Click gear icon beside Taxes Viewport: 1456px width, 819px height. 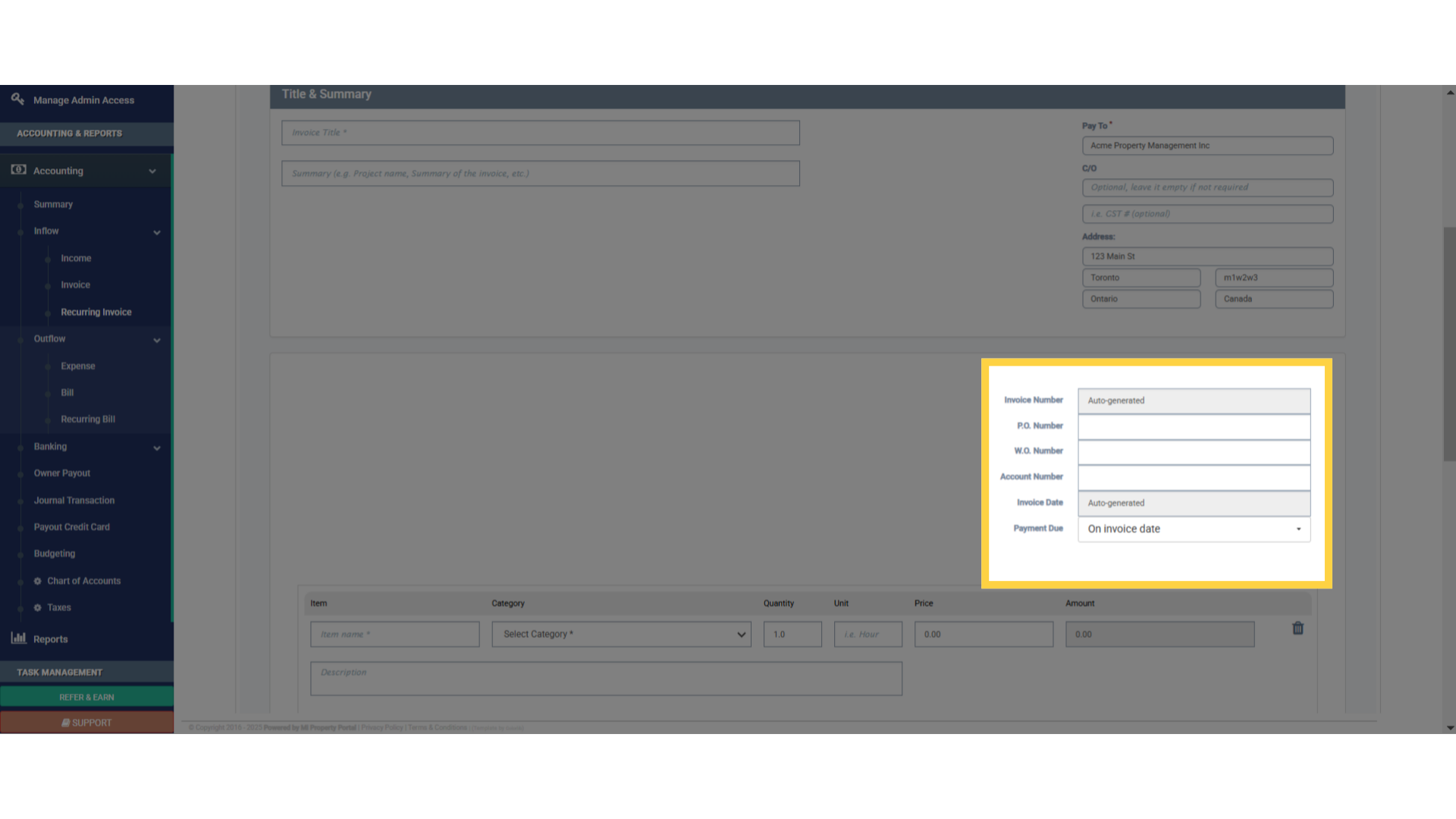pyautogui.click(x=38, y=607)
